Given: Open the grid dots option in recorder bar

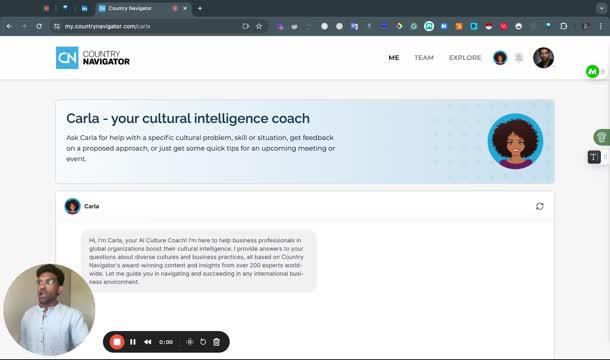Looking at the screenshot, I should pos(189,342).
